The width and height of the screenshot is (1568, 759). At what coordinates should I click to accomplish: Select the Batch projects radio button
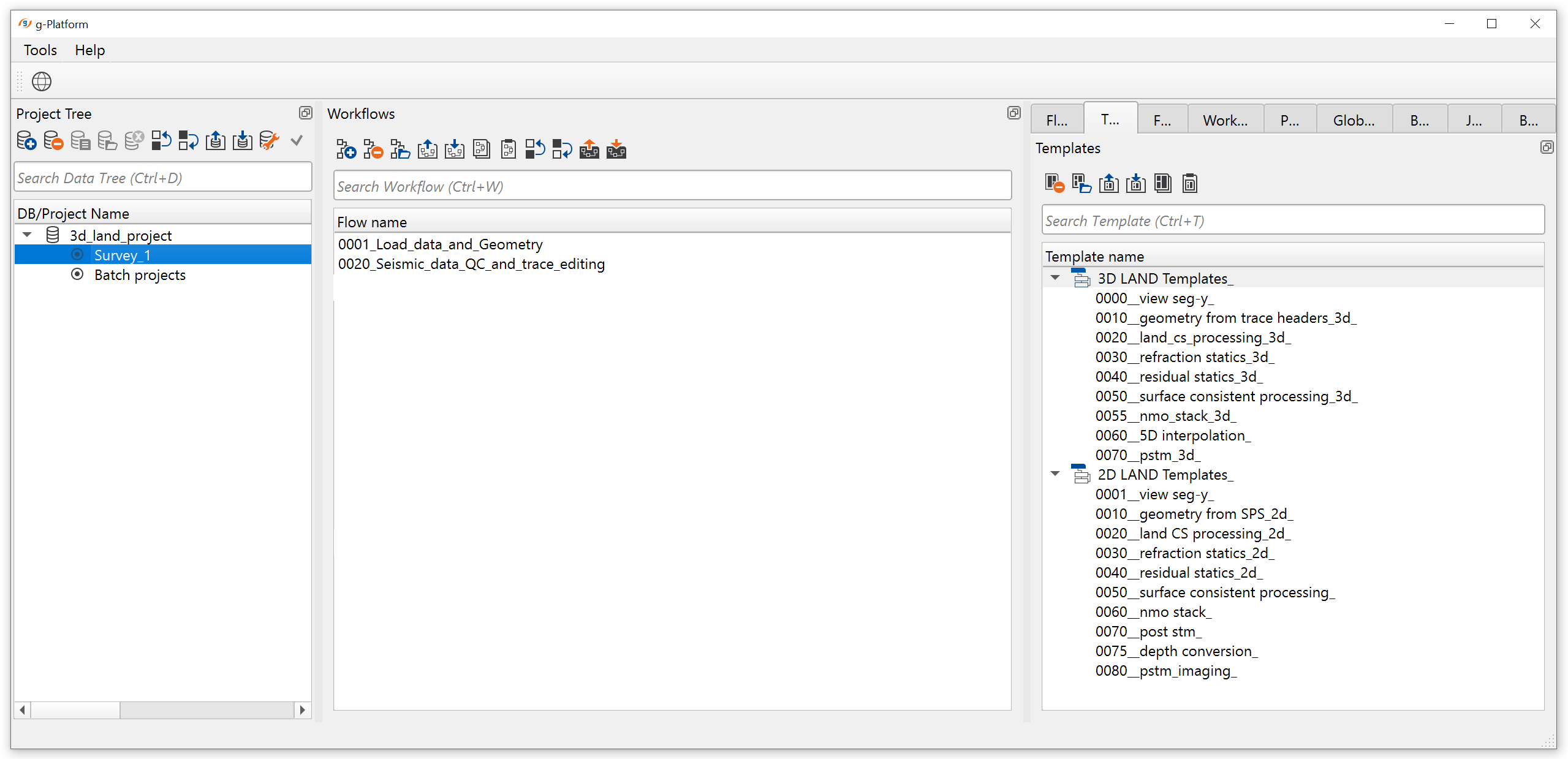click(x=77, y=274)
